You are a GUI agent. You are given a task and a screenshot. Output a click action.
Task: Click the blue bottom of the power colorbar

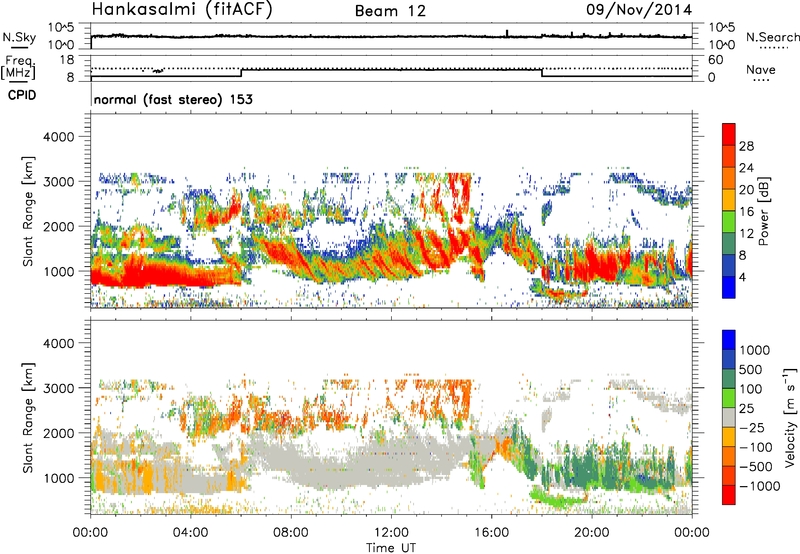[729, 287]
